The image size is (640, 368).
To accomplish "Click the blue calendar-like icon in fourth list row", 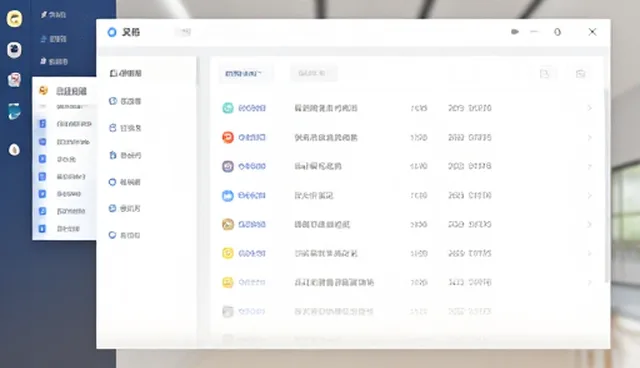I will 228,195.
